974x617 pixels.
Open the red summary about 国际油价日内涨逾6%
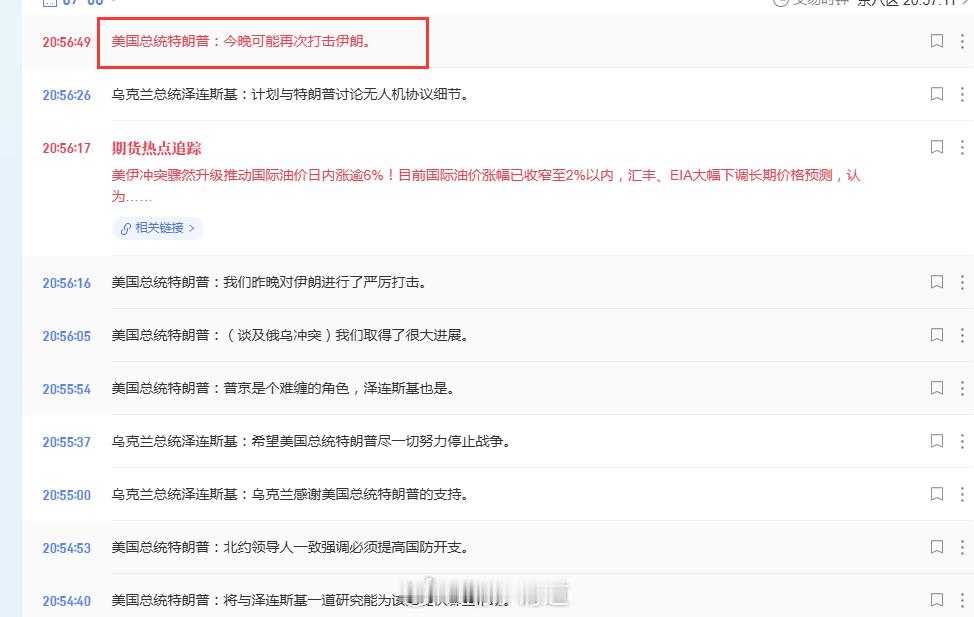(x=486, y=185)
